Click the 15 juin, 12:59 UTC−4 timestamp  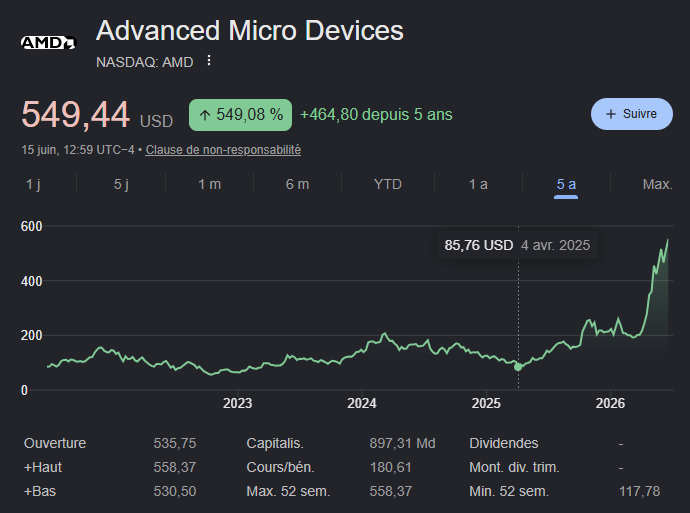tap(78, 150)
